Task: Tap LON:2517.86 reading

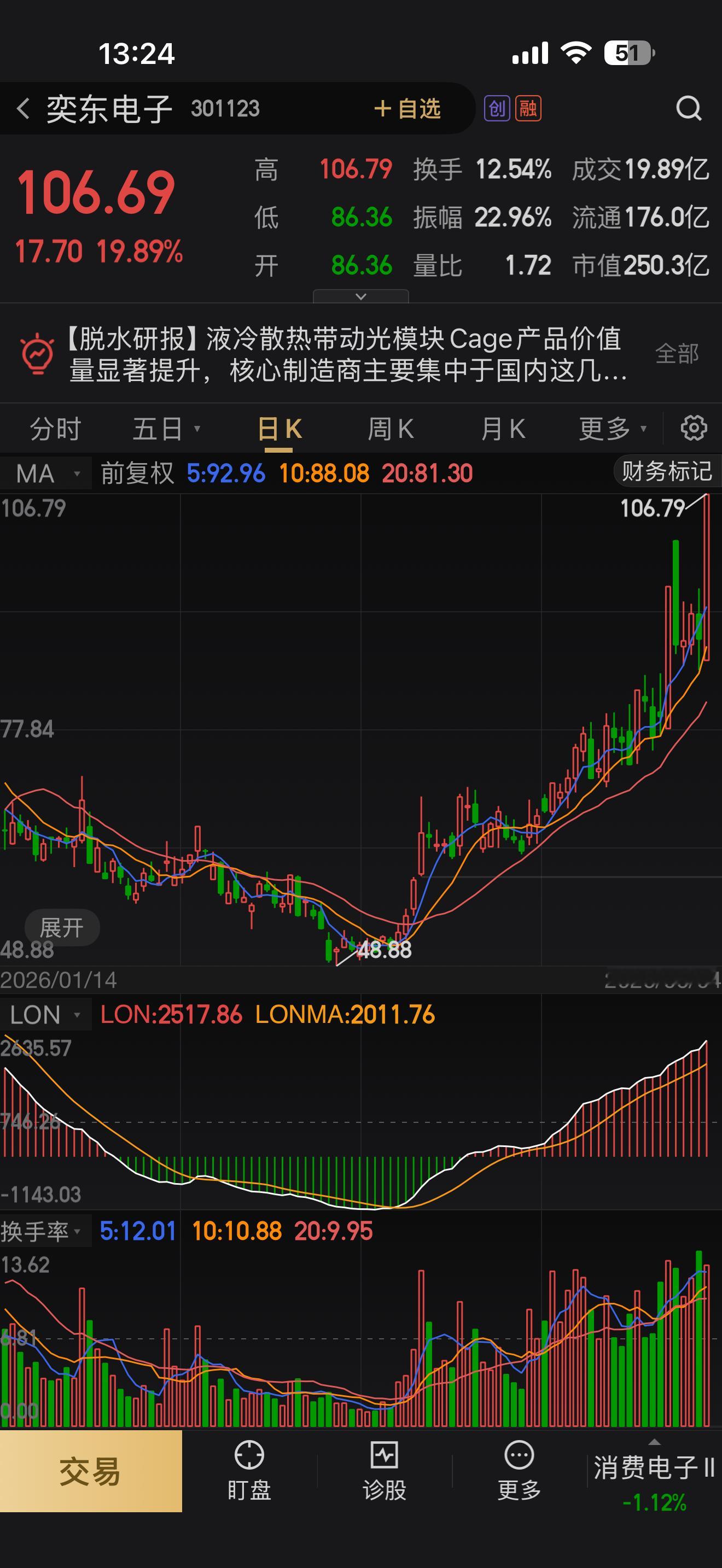Action: click(x=171, y=1015)
